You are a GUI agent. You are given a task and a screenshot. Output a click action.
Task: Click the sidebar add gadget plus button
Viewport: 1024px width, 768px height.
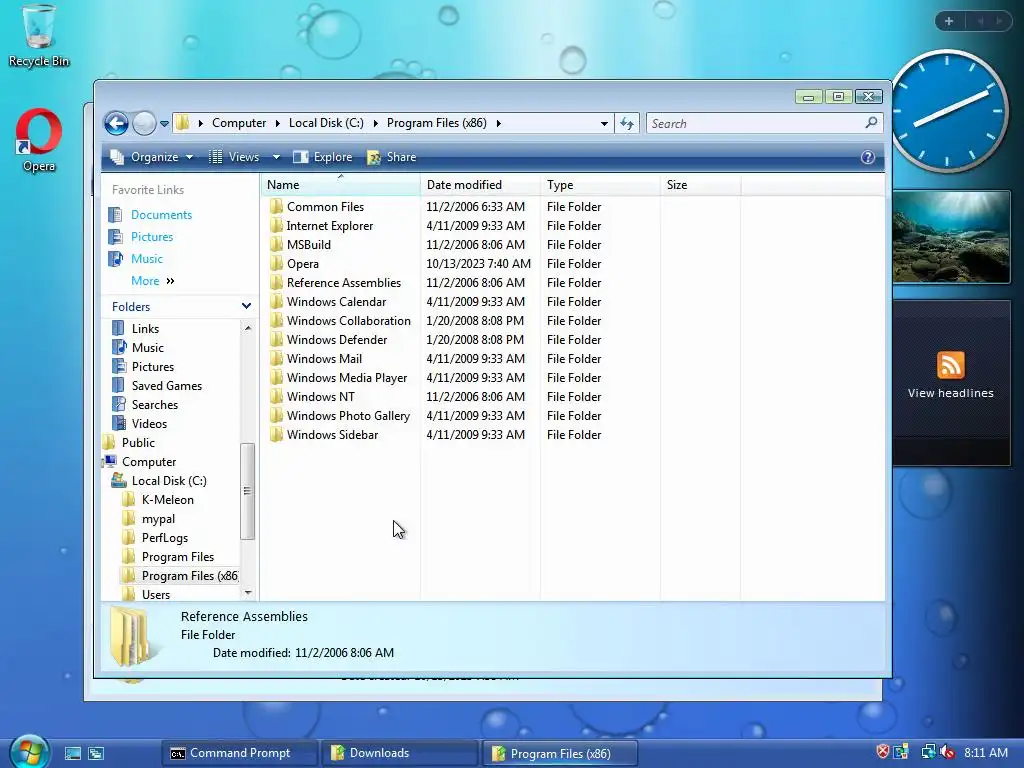949,21
